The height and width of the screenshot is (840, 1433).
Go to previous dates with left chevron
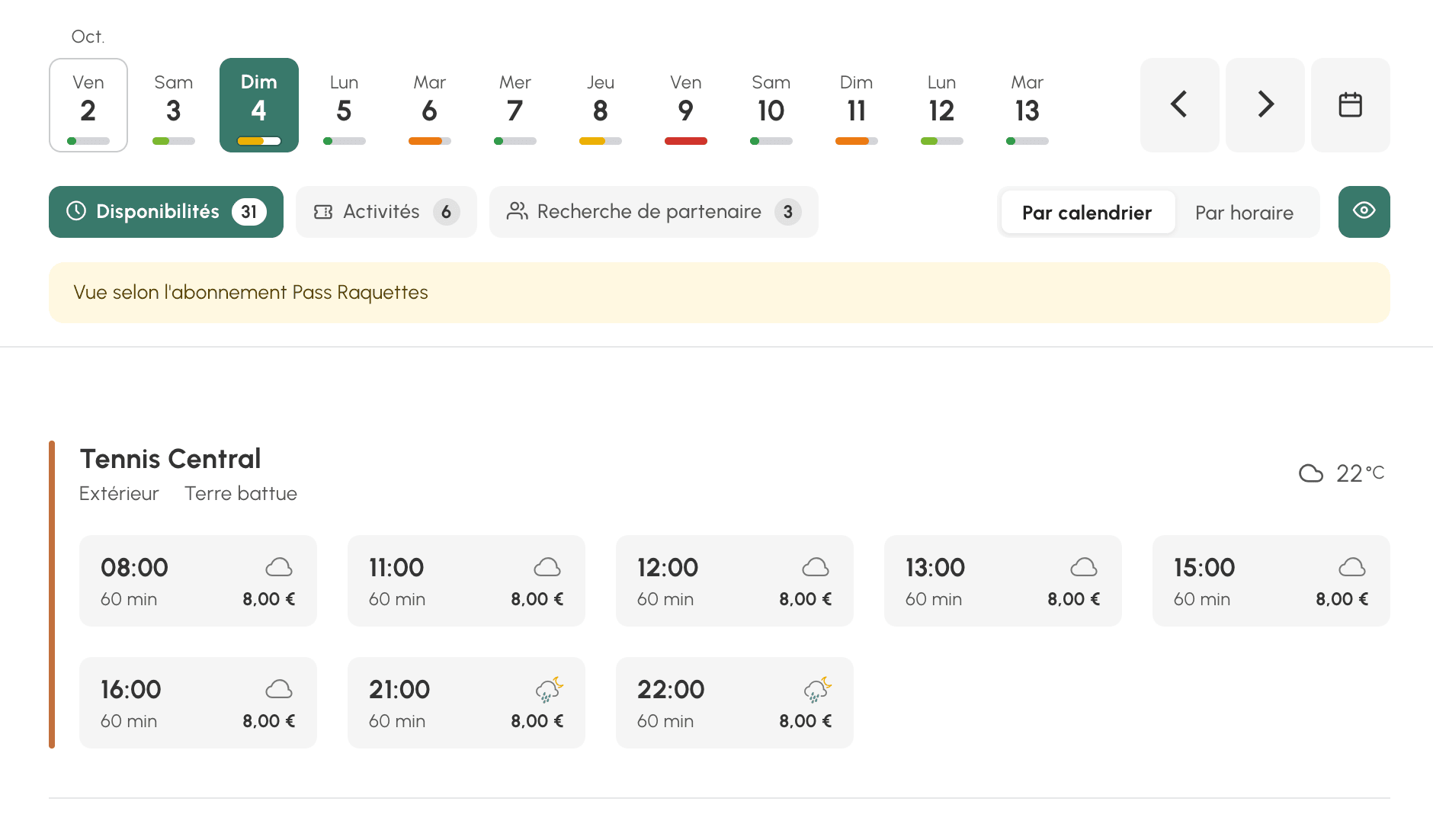(1179, 105)
